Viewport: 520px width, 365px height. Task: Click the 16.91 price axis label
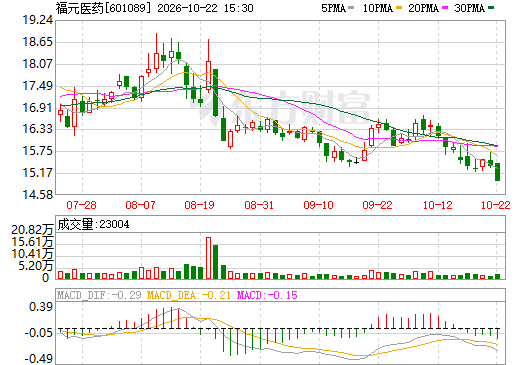click(x=38, y=107)
